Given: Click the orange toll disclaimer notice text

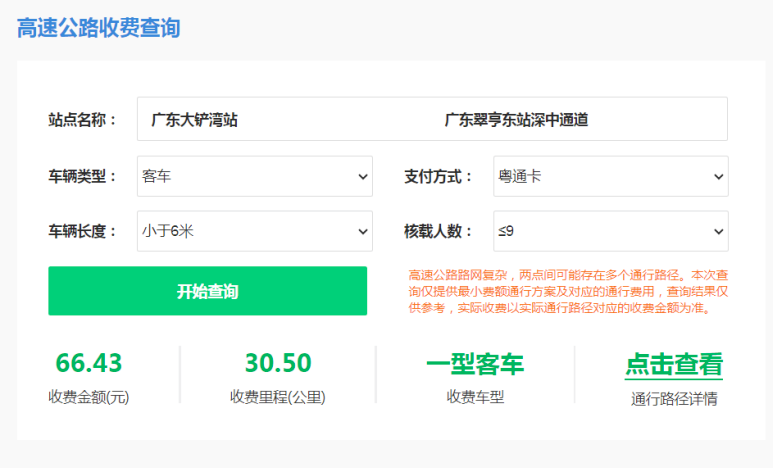Looking at the screenshot, I should point(567,291).
